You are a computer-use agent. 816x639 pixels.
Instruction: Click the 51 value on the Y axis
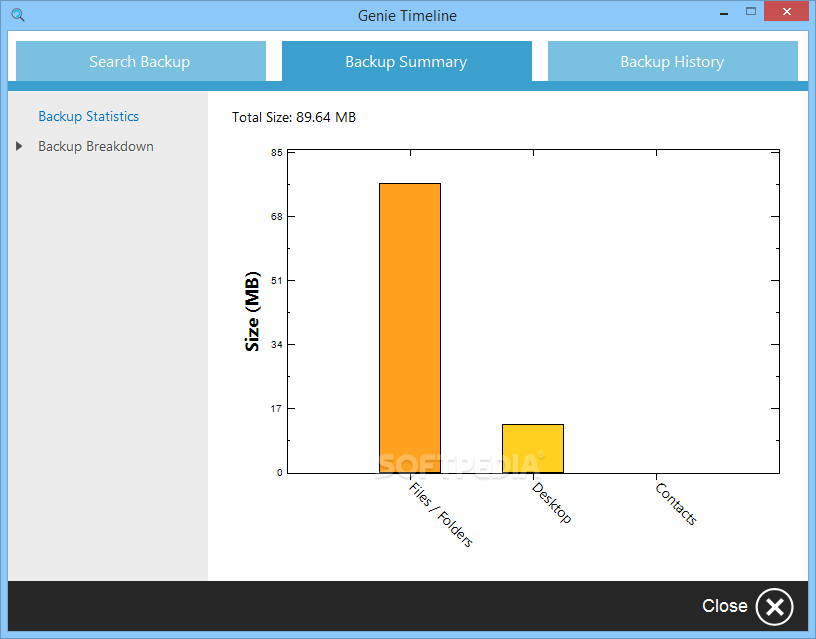277,280
